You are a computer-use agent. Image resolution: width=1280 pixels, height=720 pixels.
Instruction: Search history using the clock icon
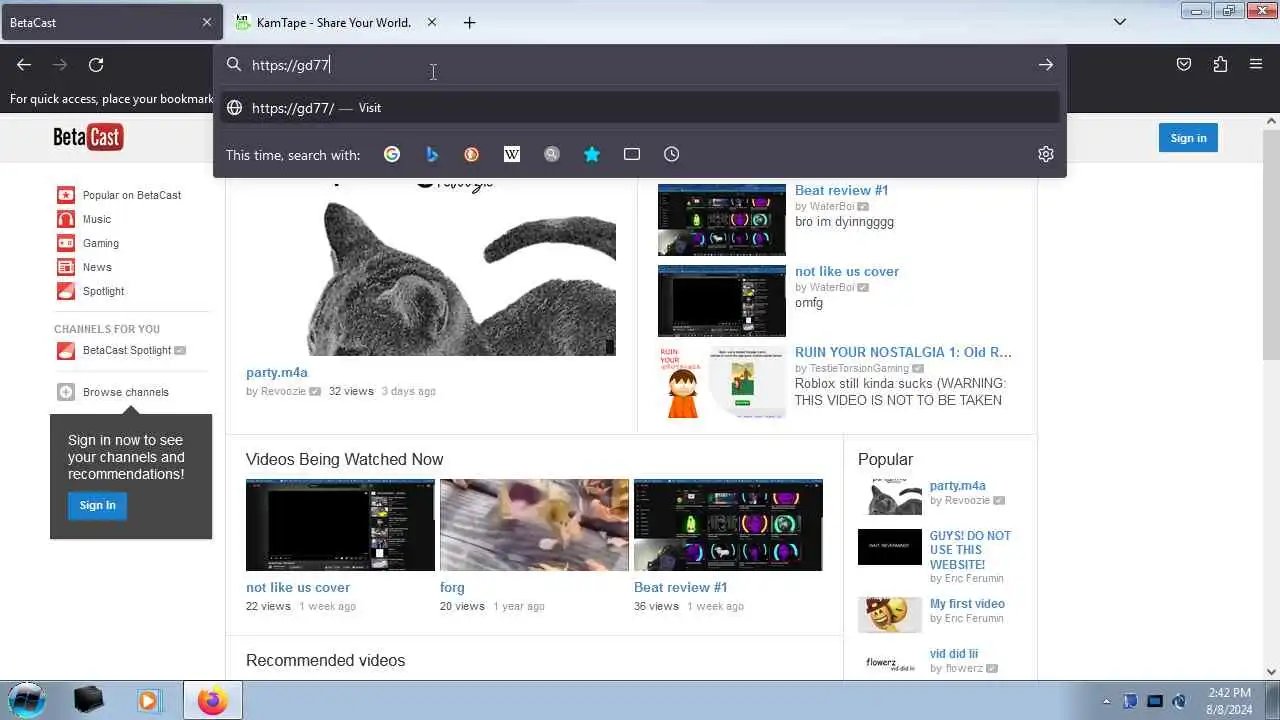(672, 154)
